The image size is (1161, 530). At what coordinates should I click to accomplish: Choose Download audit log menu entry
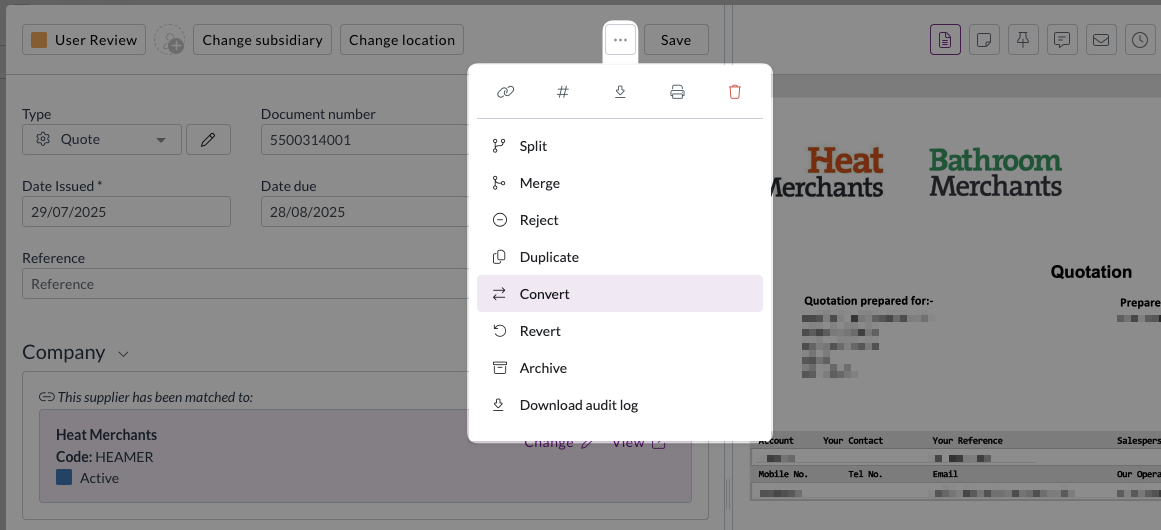pyautogui.click(x=578, y=405)
